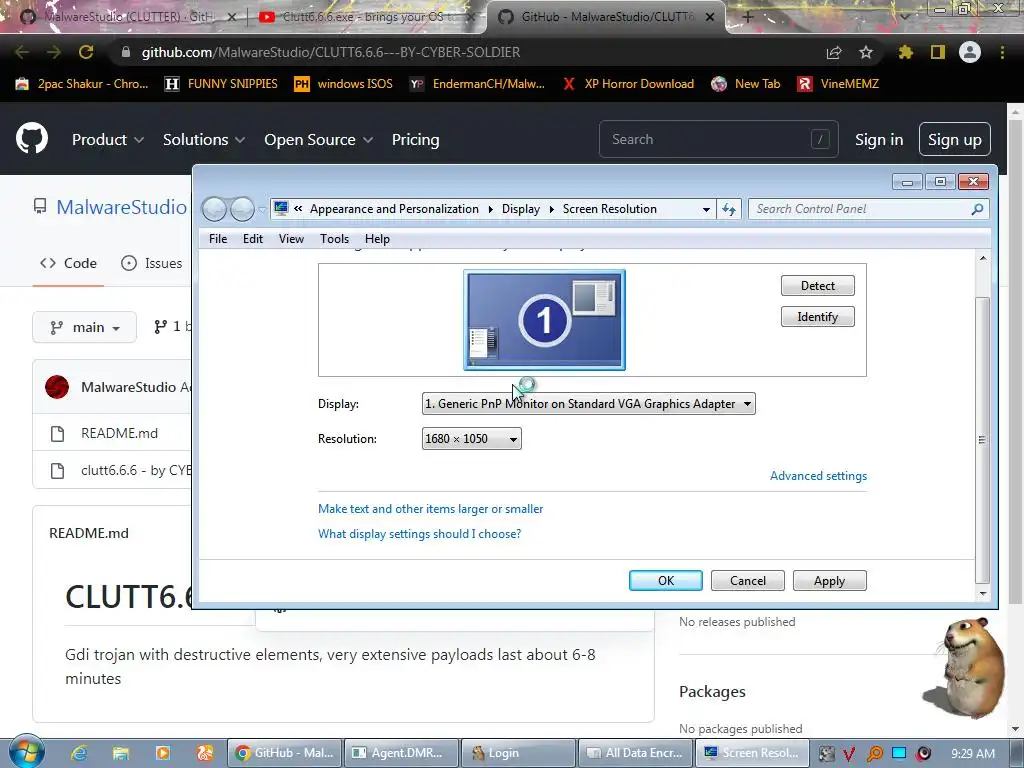Expand the GitHub Open Source menu
The width and height of the screenshot is (1024, 768).
point(318,139)
